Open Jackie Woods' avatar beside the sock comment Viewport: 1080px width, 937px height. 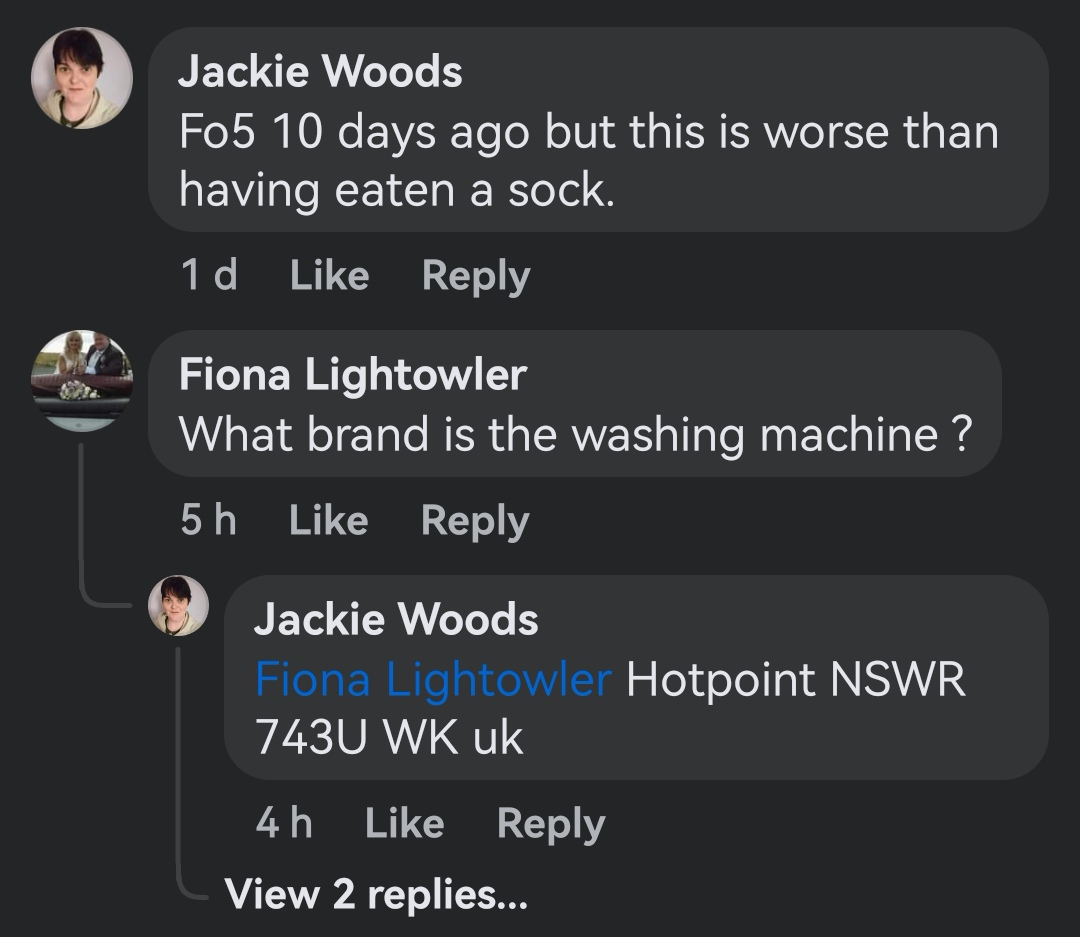82,78
